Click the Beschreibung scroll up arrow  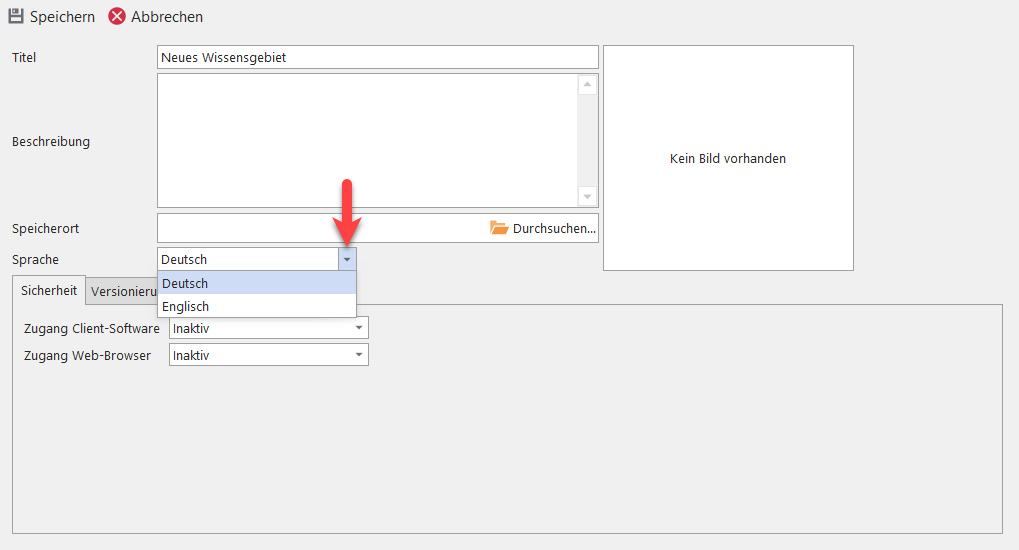click(x=587, y=85)
